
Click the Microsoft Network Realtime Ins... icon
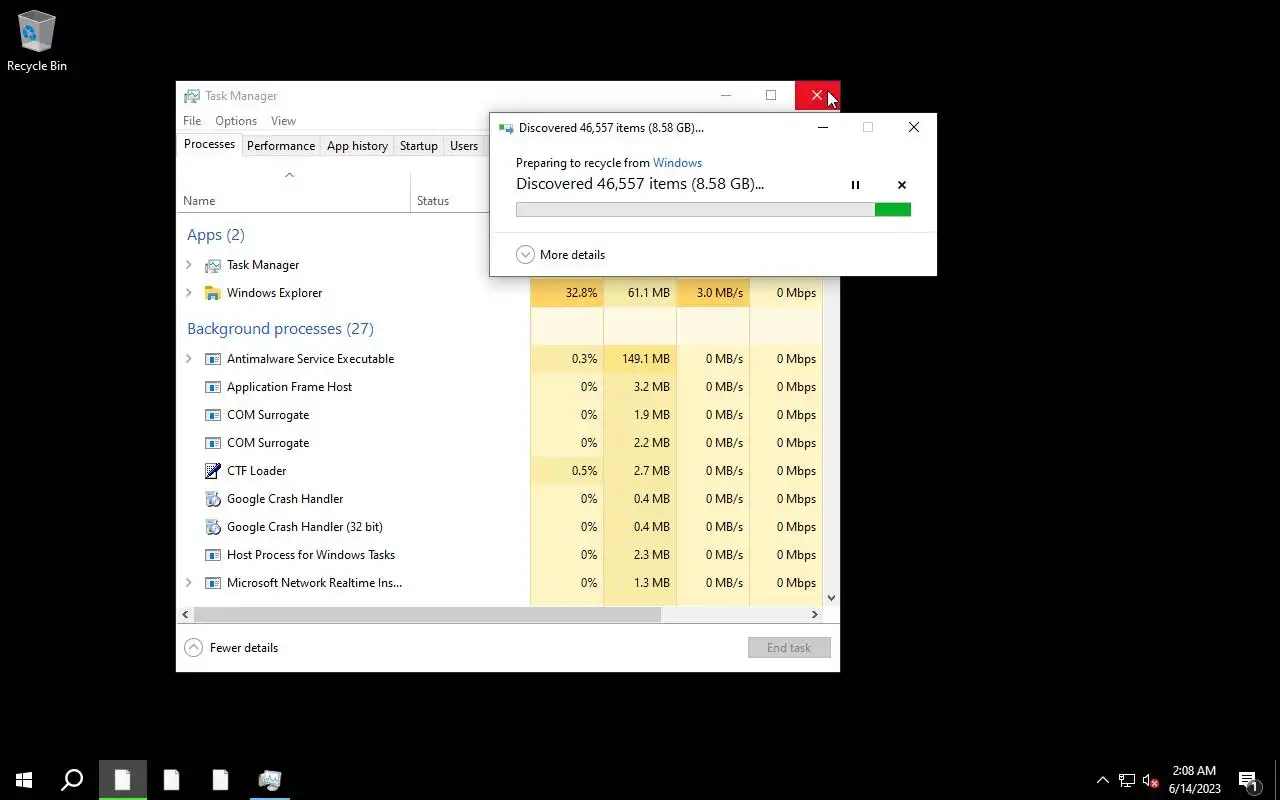pos(212,583)
